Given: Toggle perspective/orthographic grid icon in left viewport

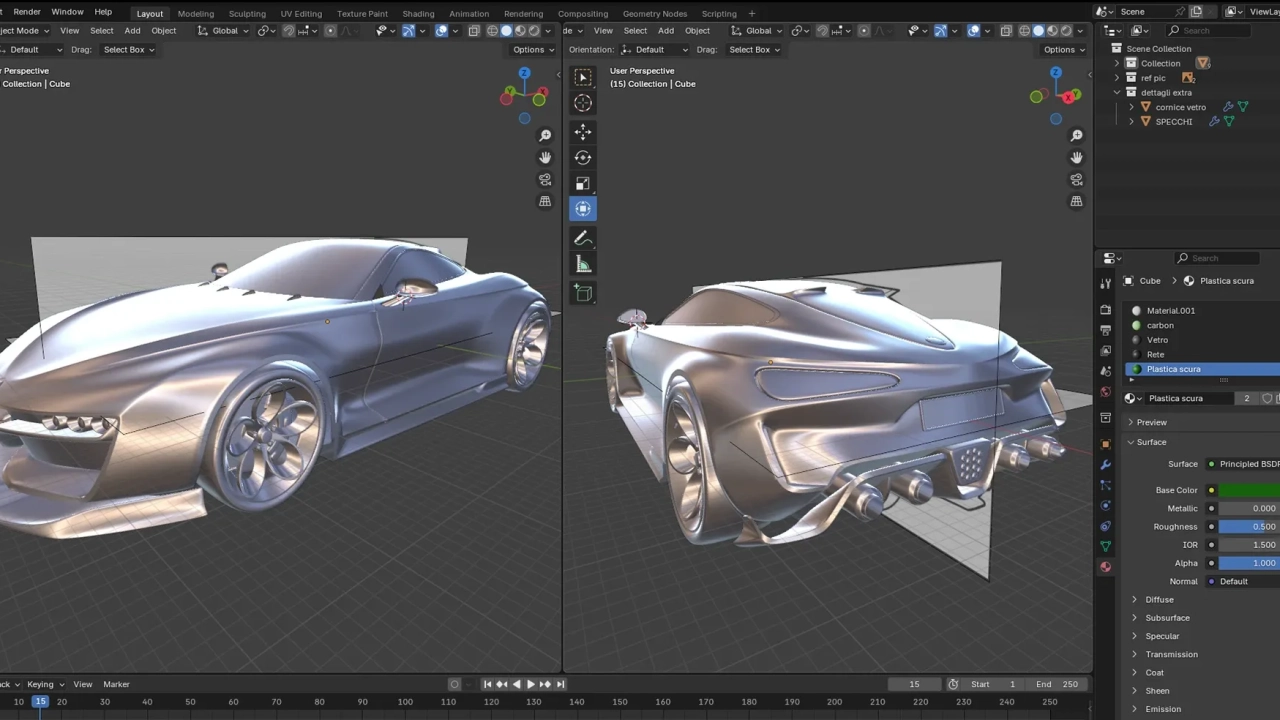Looking at the screenshot, I should click(545, 201).
